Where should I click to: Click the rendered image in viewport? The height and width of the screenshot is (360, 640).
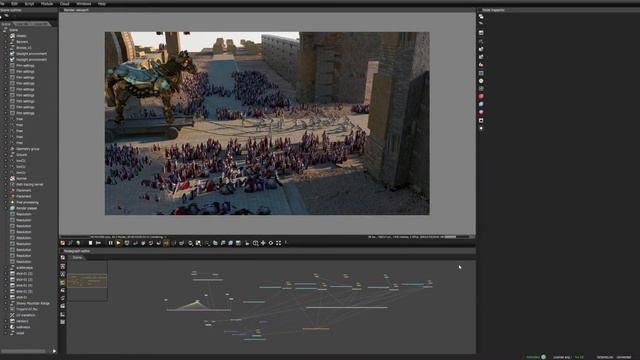point(267,123)
